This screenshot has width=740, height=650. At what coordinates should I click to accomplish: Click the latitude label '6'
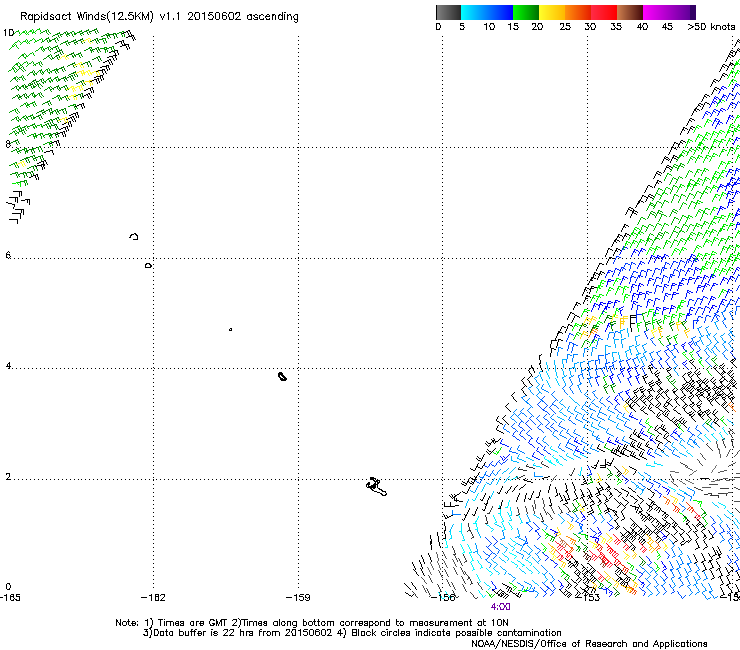click(8, 255)
